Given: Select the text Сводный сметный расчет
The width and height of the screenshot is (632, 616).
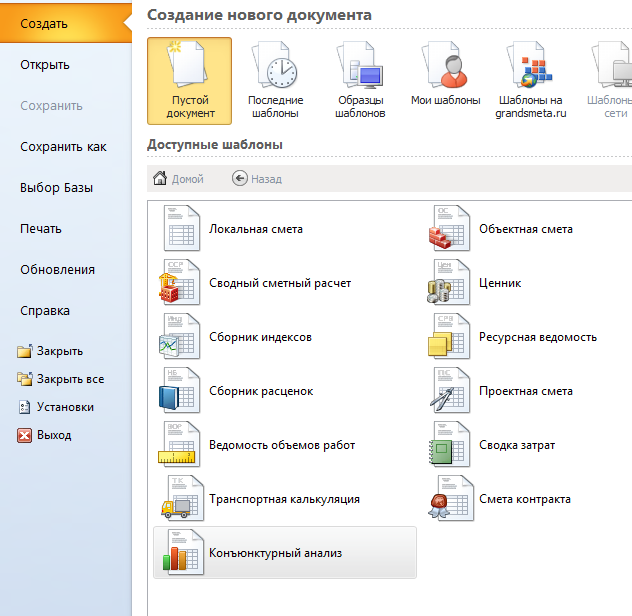Looking at the screenshot, I should pos(280,283).
